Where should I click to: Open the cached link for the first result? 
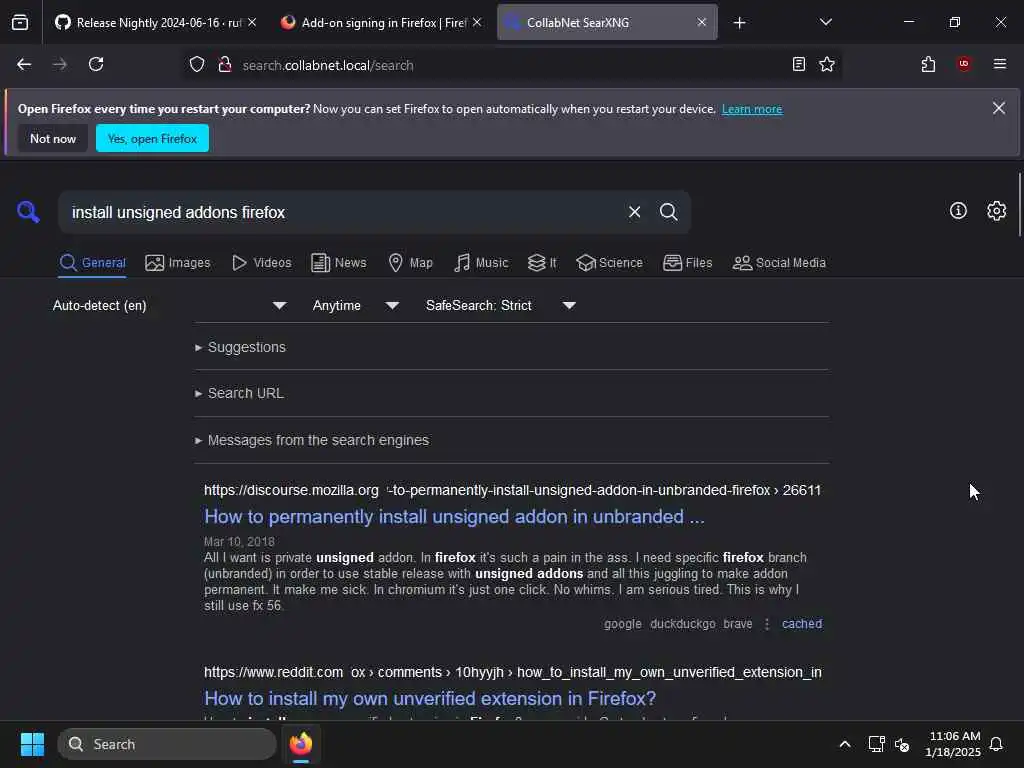(802, 624)
